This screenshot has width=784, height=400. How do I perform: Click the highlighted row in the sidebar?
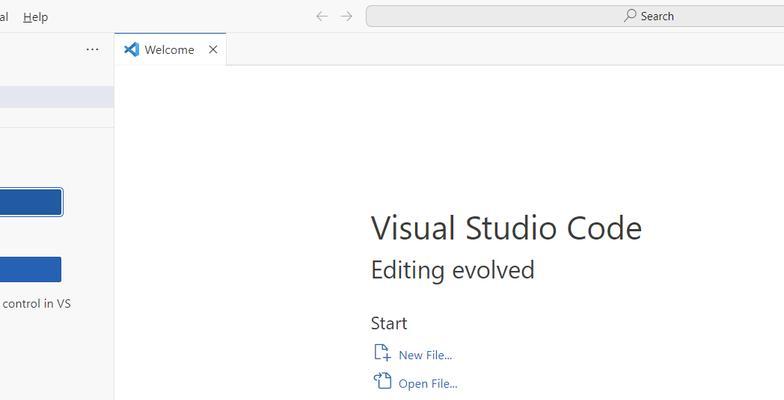pos(57,97)
